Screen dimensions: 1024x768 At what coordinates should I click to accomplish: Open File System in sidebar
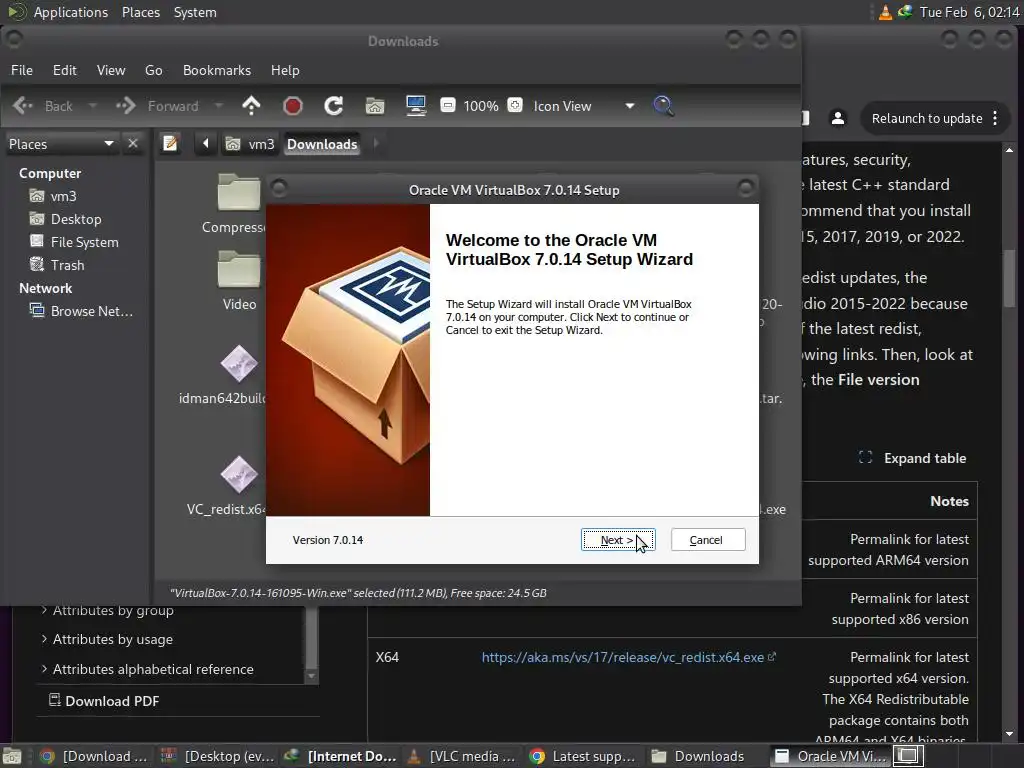pyautogui.click(x=74, y=242)
